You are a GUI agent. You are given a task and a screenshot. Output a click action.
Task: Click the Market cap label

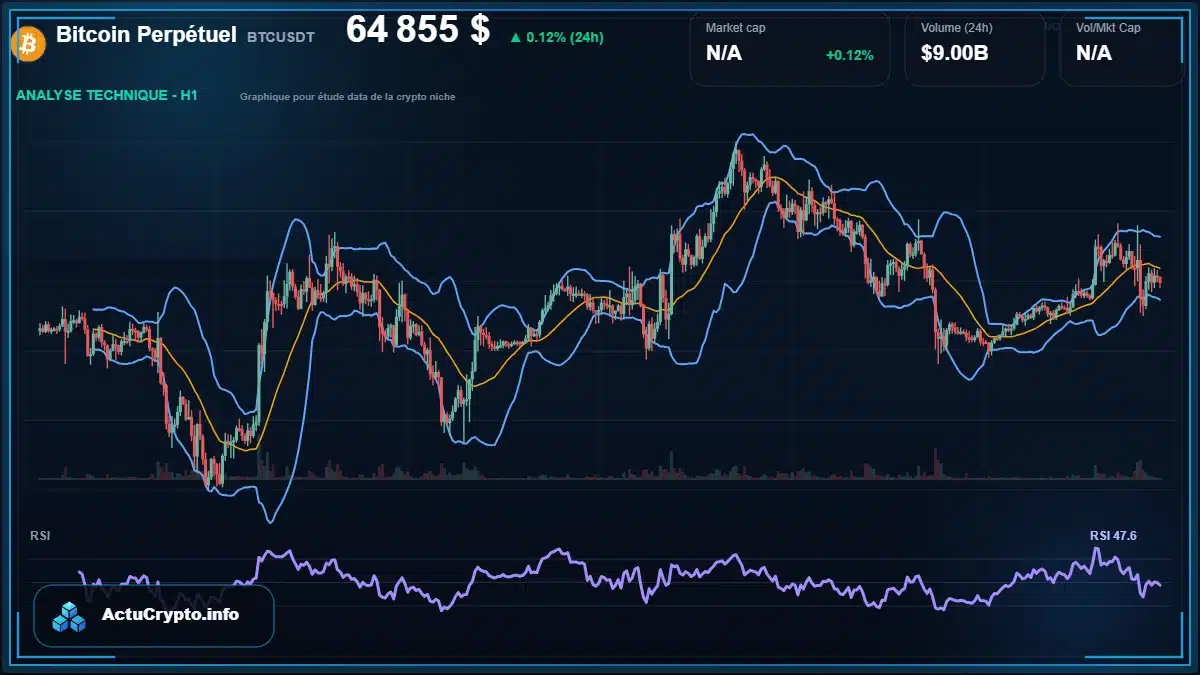736,28
